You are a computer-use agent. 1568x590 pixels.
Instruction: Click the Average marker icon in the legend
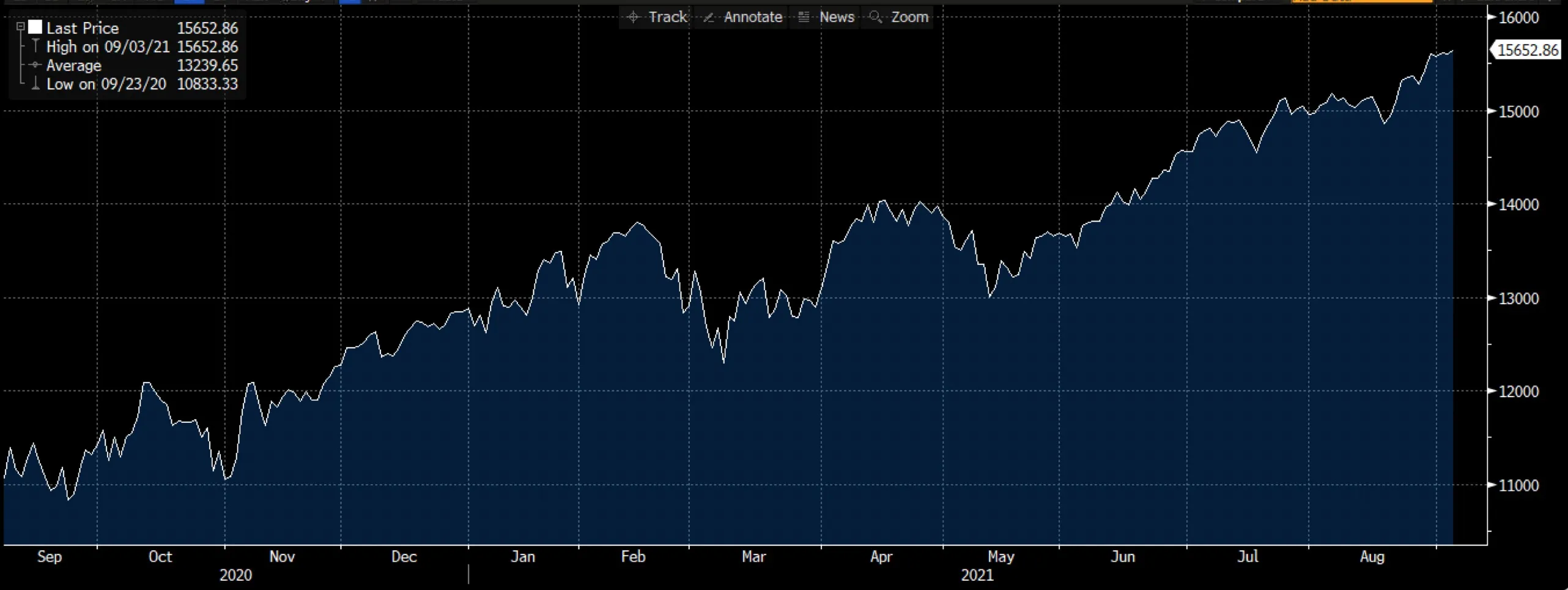35,65
